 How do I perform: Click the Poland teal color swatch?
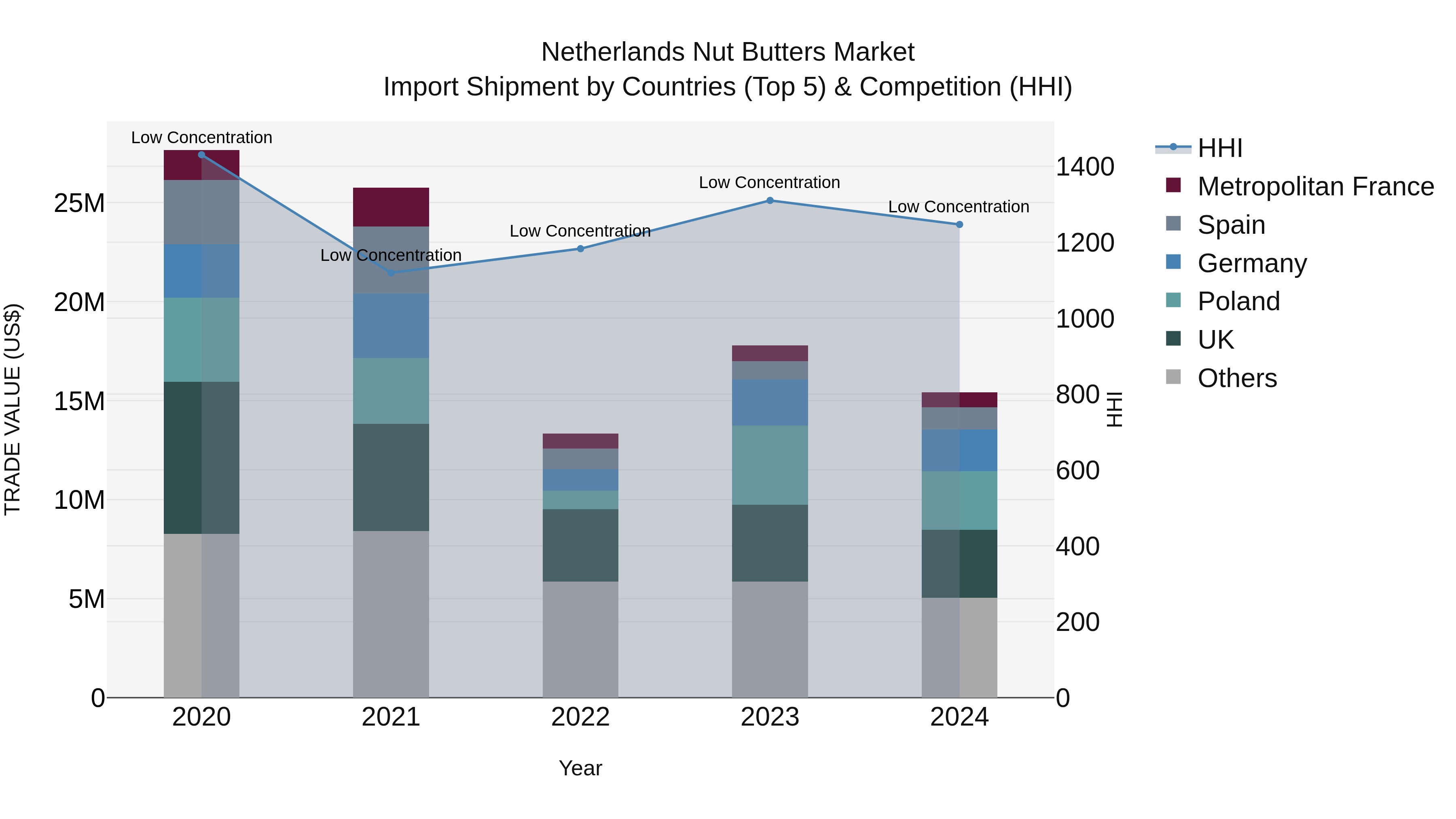coord(1173,300)
